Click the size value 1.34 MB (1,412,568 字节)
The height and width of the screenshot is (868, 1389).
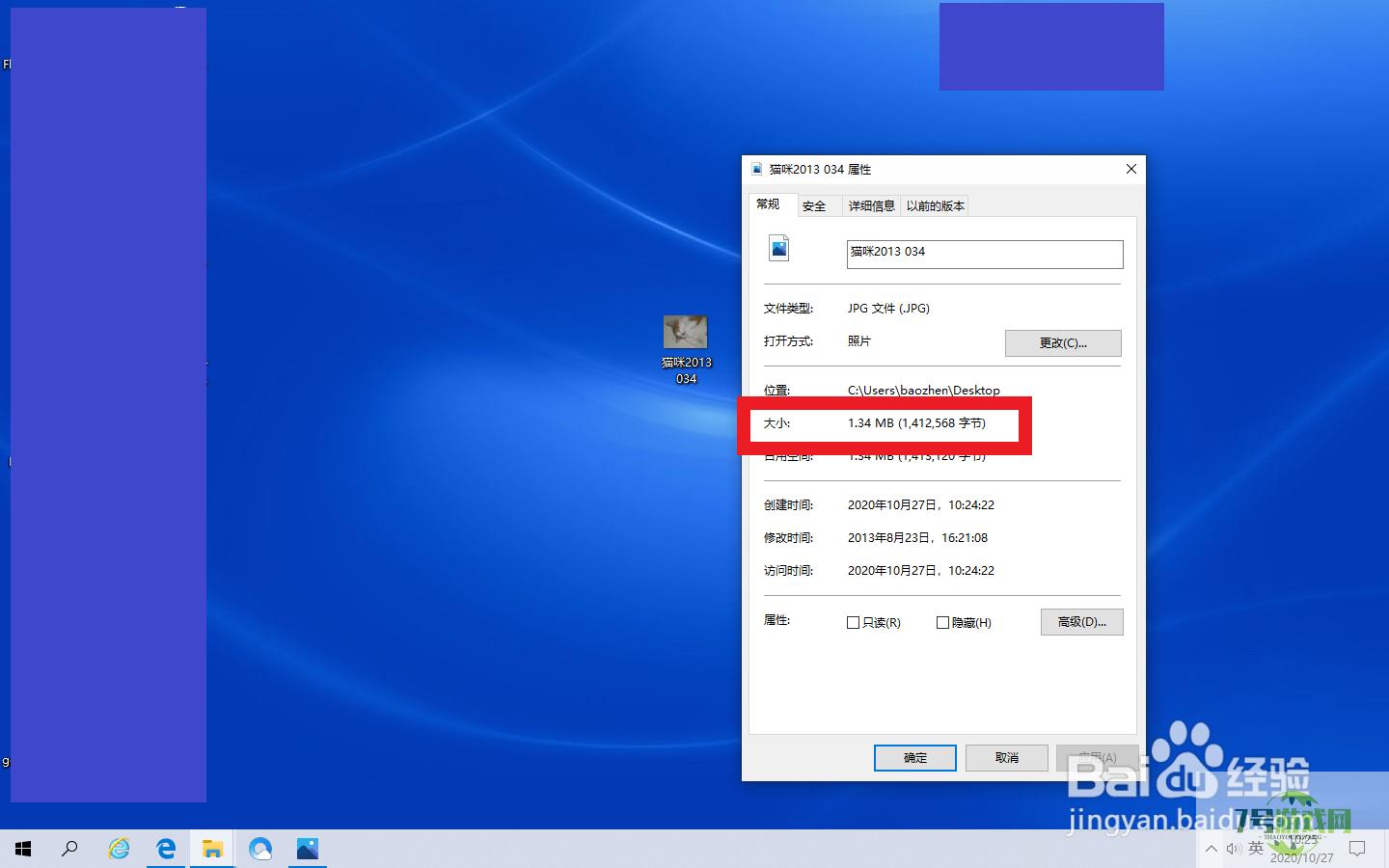click(916, 423)
